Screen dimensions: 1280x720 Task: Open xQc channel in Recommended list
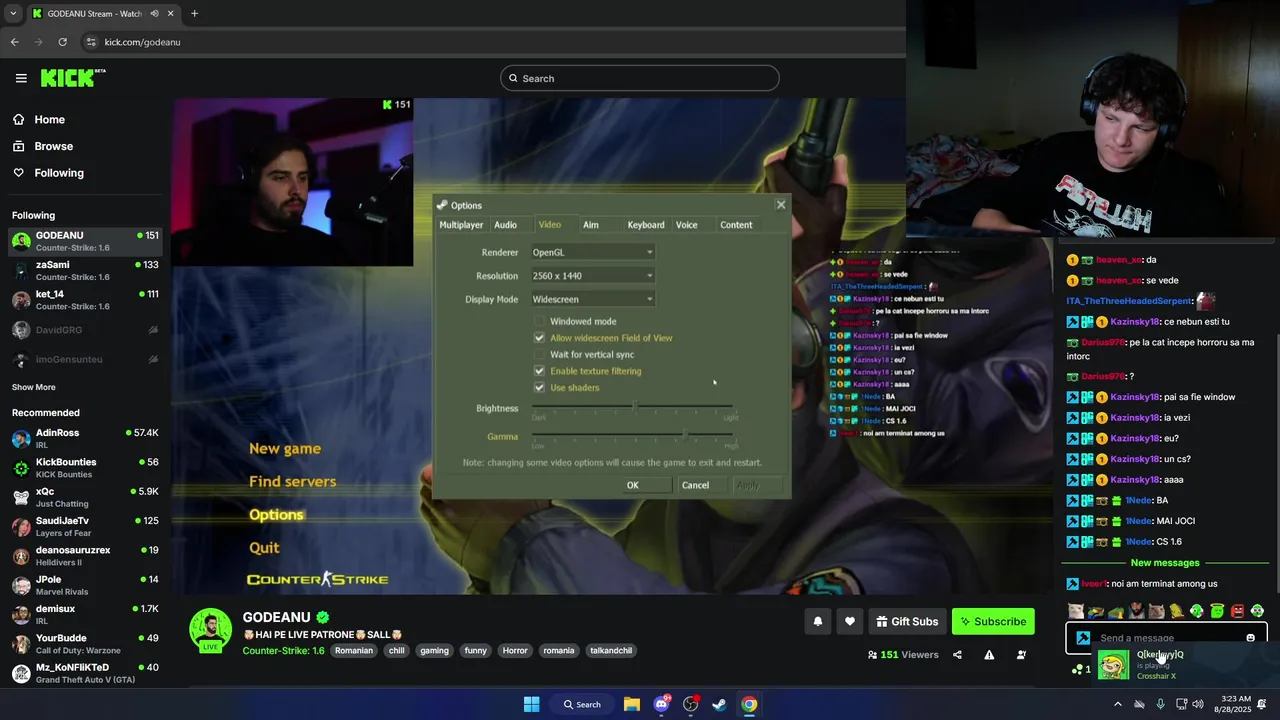(85, 497)
